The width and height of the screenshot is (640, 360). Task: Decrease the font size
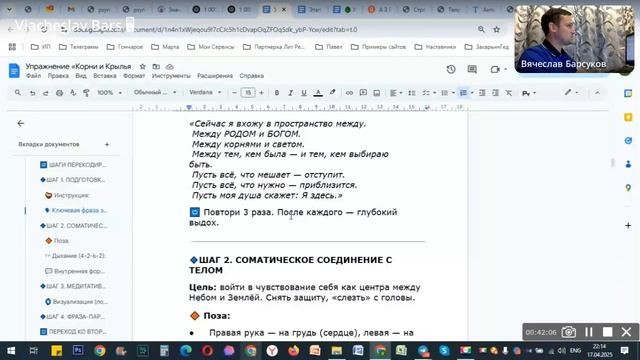234,93
